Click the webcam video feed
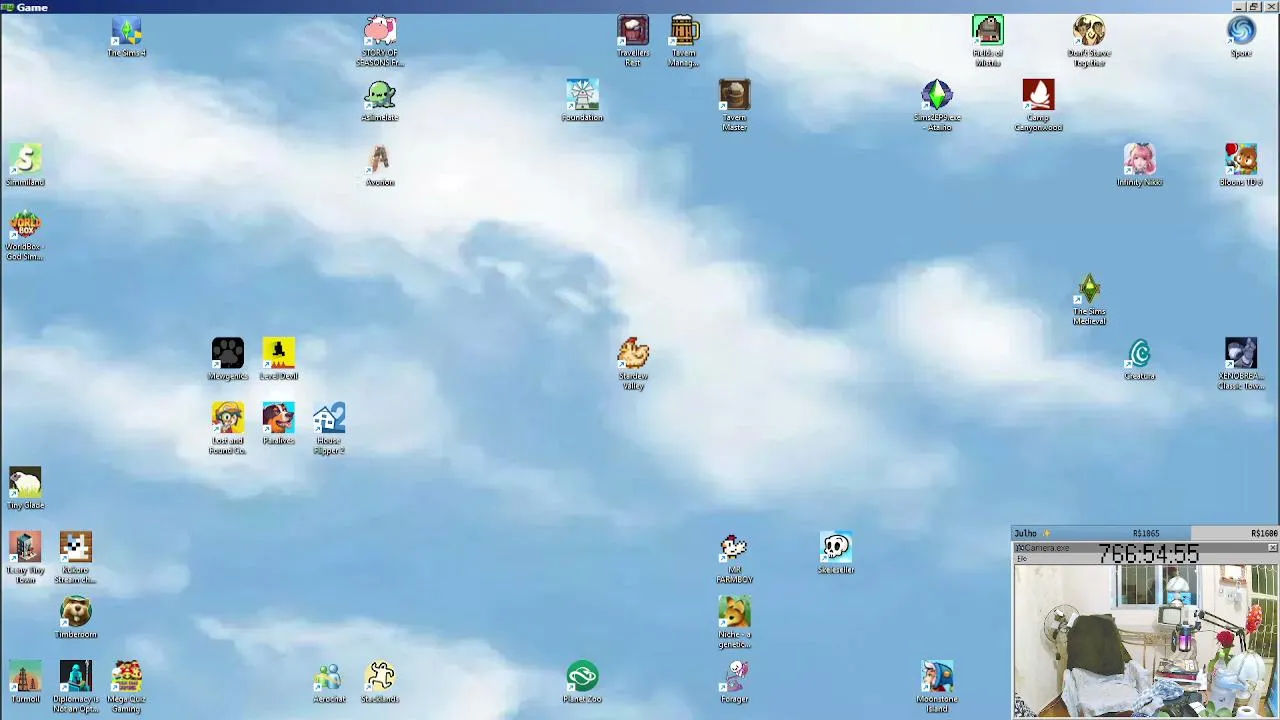 coord(1145,641)
